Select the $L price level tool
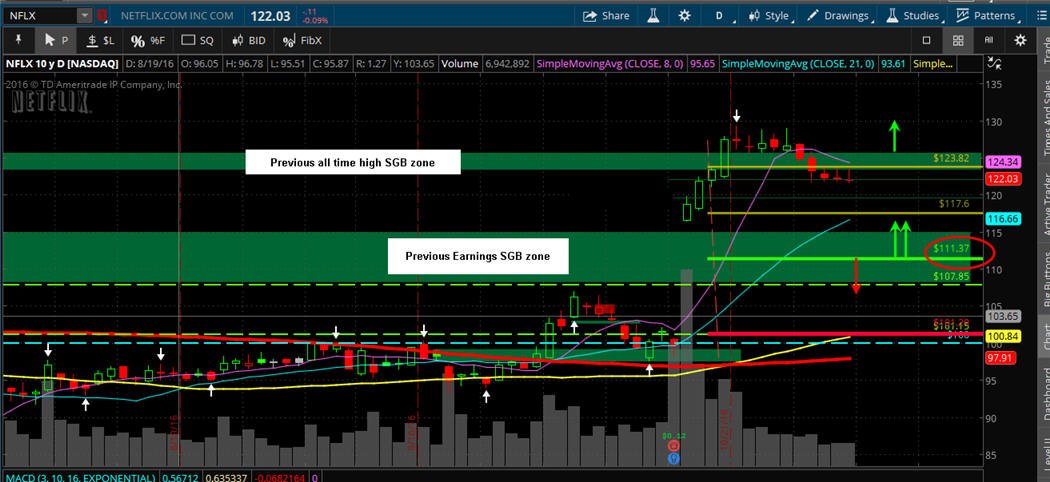Screen dimensions: 1050x482 [101, 40]
